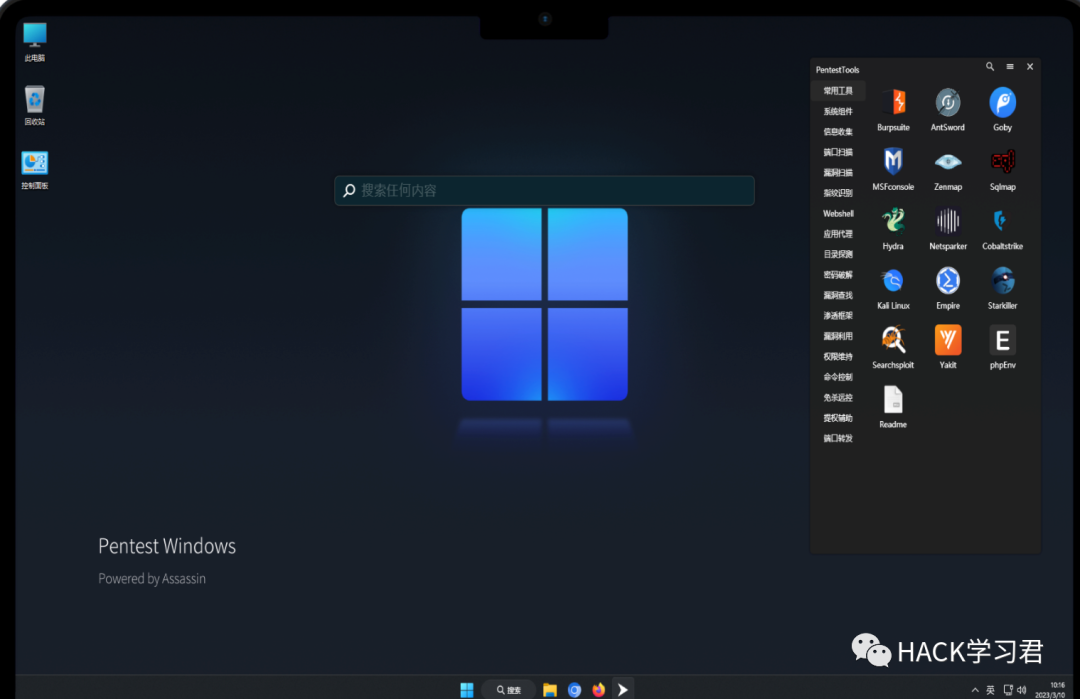Select the 此电脑 desktop icon
The height and width of the screenshot is (699, 1080).
coord(34,42)
